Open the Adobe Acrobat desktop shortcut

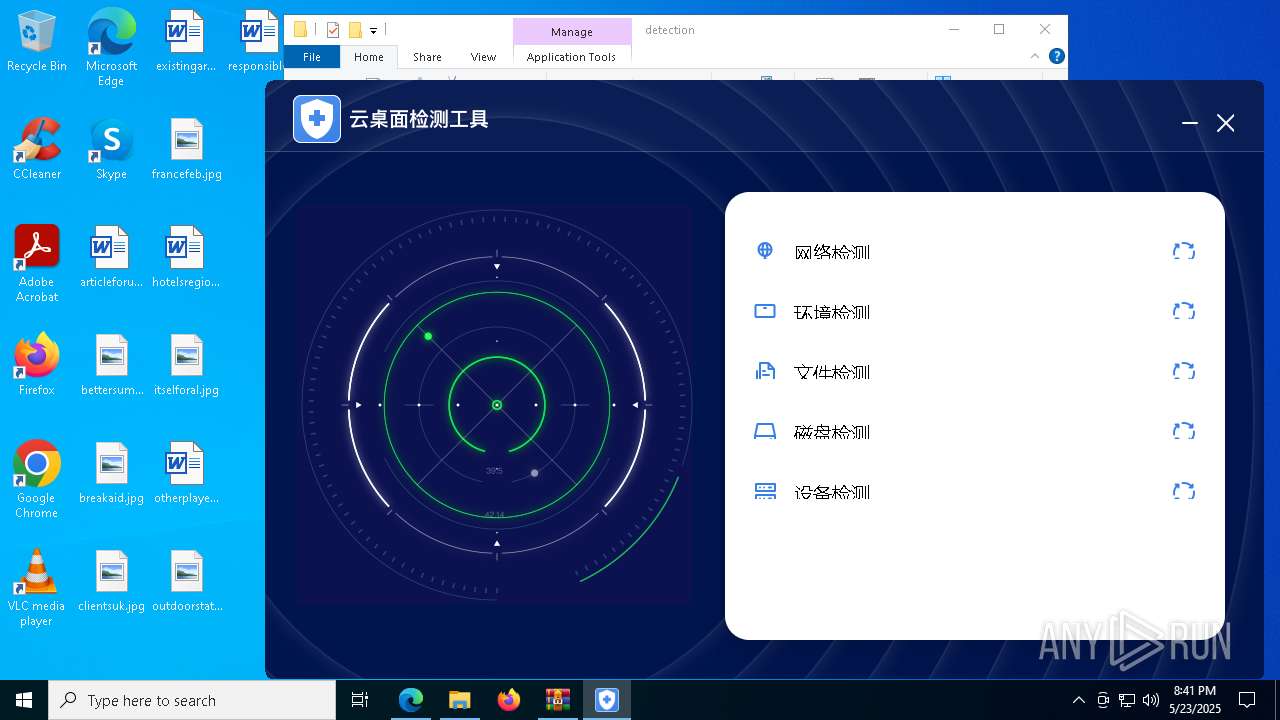(x=37, y=264)
